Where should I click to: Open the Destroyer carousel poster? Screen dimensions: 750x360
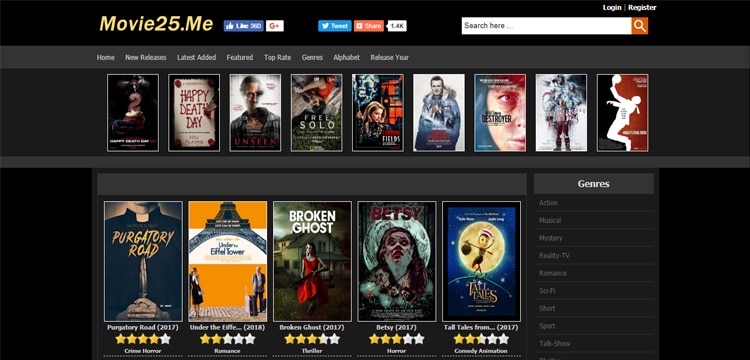coord(500,113)
